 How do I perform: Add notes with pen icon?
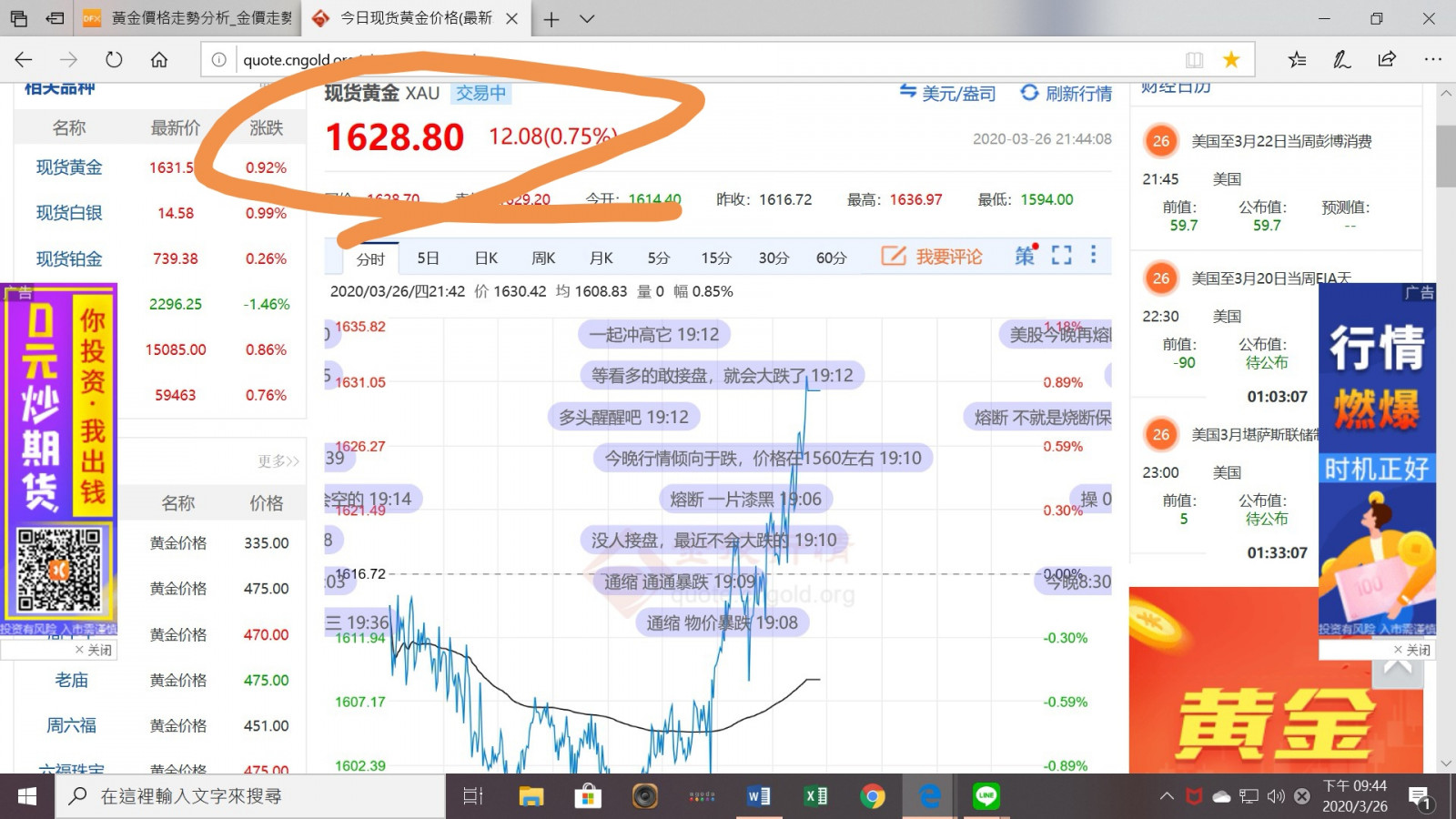point(1341,60)
